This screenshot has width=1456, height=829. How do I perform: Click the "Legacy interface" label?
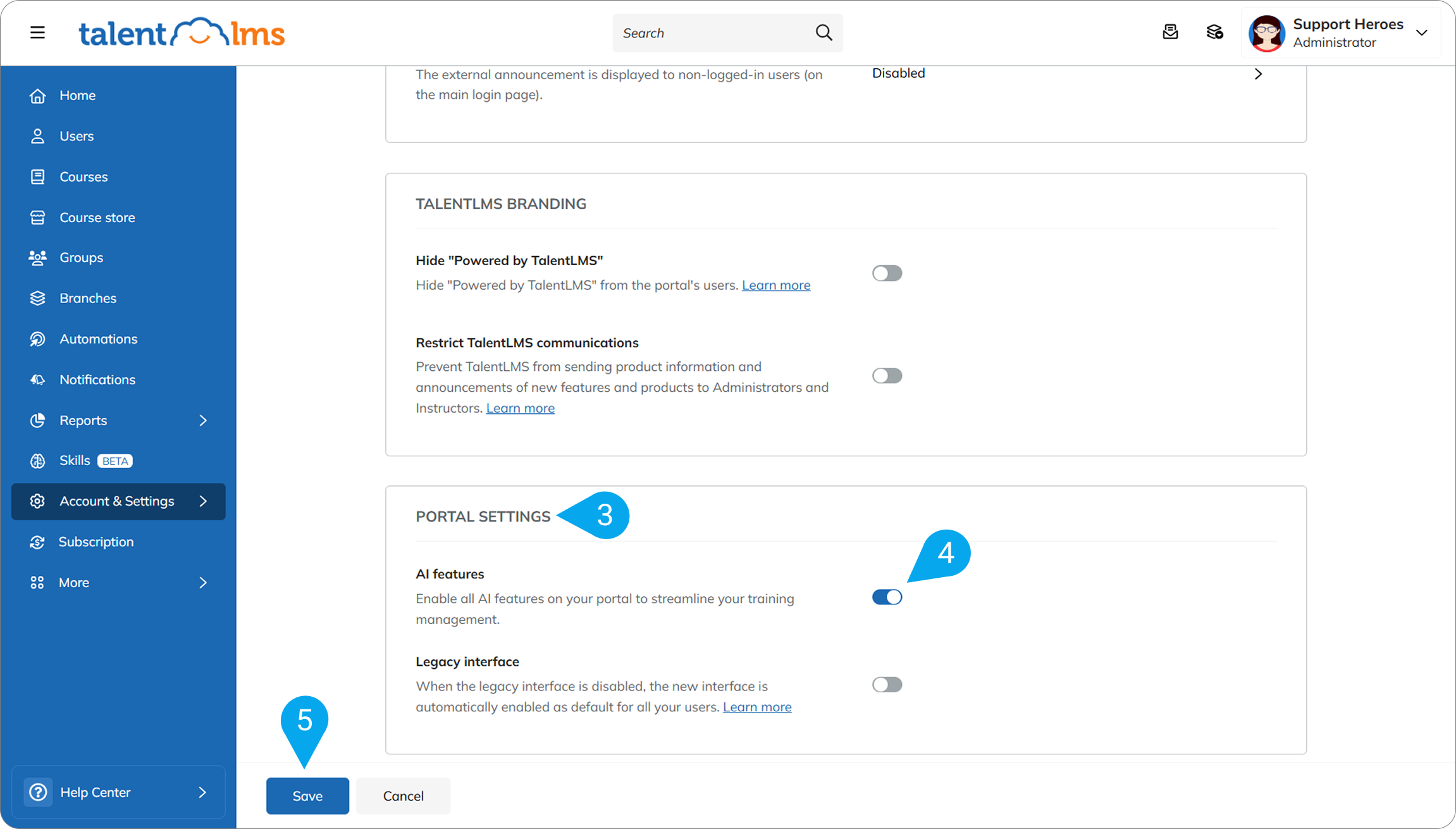pos(467,661)
